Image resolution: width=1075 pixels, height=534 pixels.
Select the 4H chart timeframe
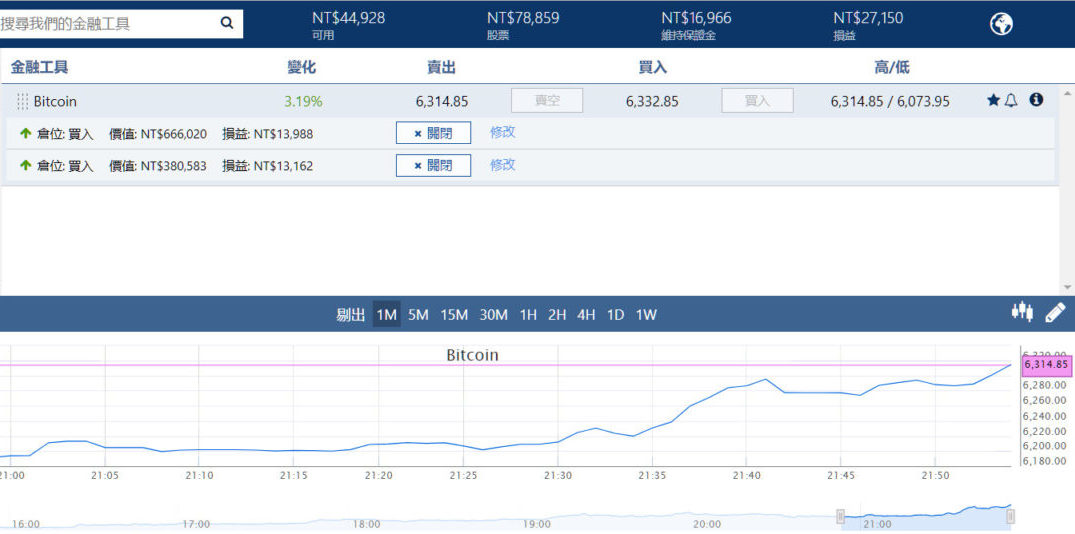point(586,315)
